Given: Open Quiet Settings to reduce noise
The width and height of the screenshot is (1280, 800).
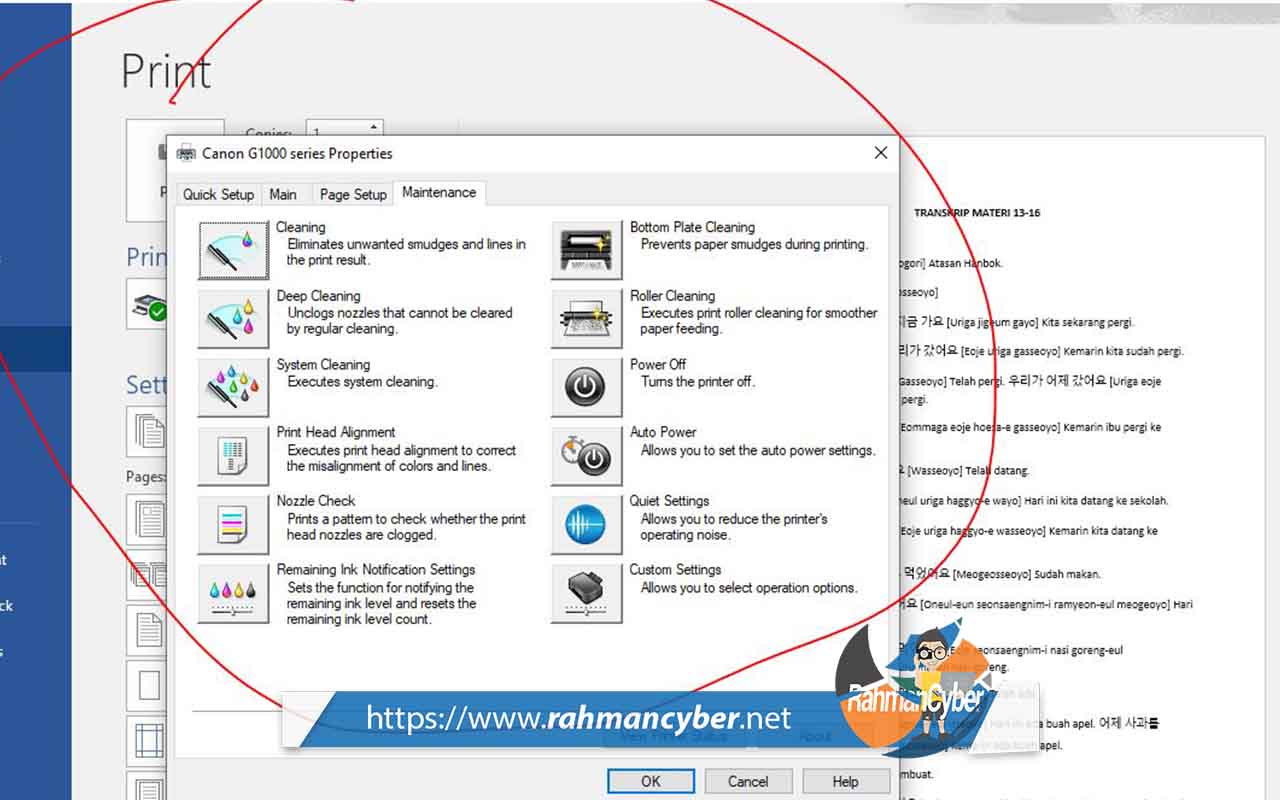Looking at the screenshot, I should 585,522.
